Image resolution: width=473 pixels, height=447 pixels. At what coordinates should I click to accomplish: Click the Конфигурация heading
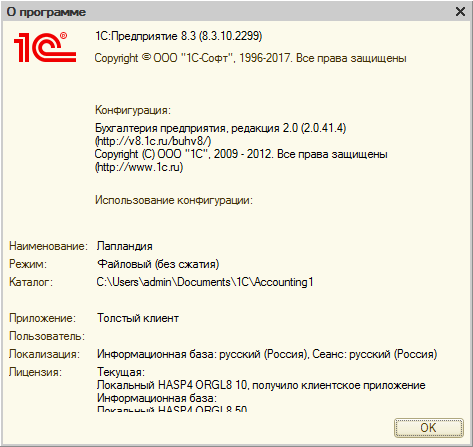point(133,110)
